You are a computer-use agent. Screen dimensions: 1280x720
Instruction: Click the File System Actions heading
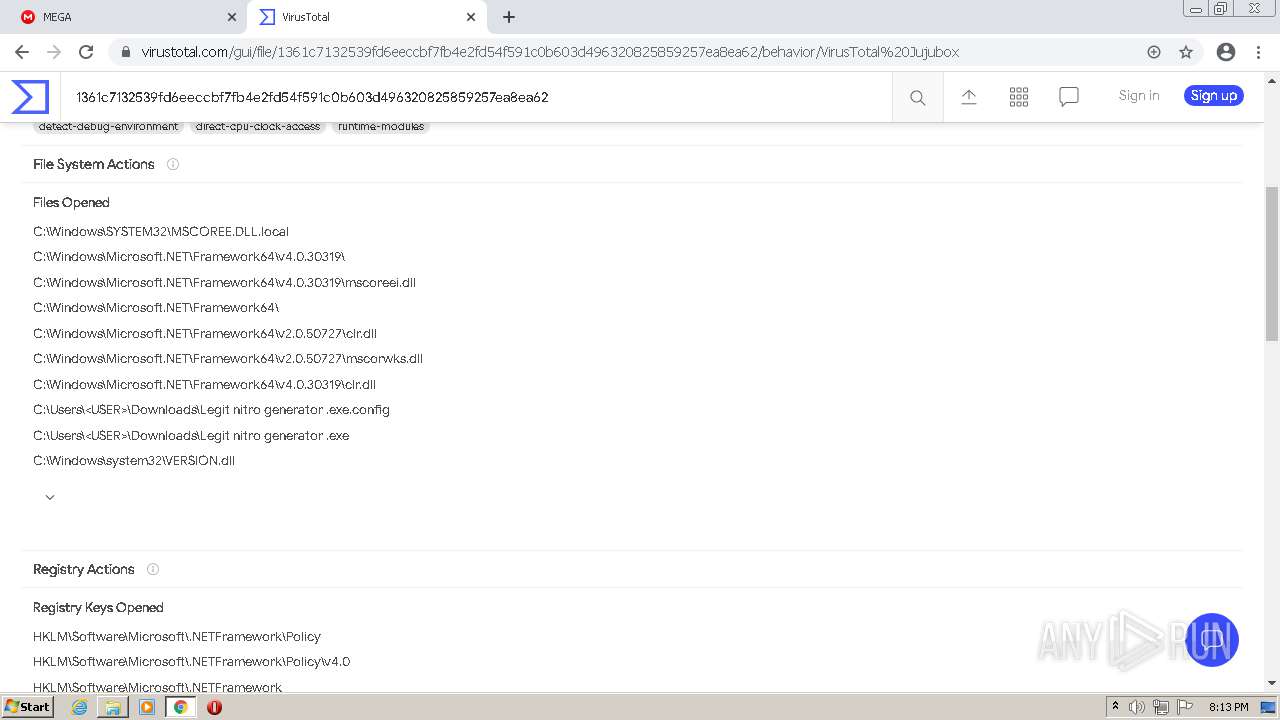(94, 164)
